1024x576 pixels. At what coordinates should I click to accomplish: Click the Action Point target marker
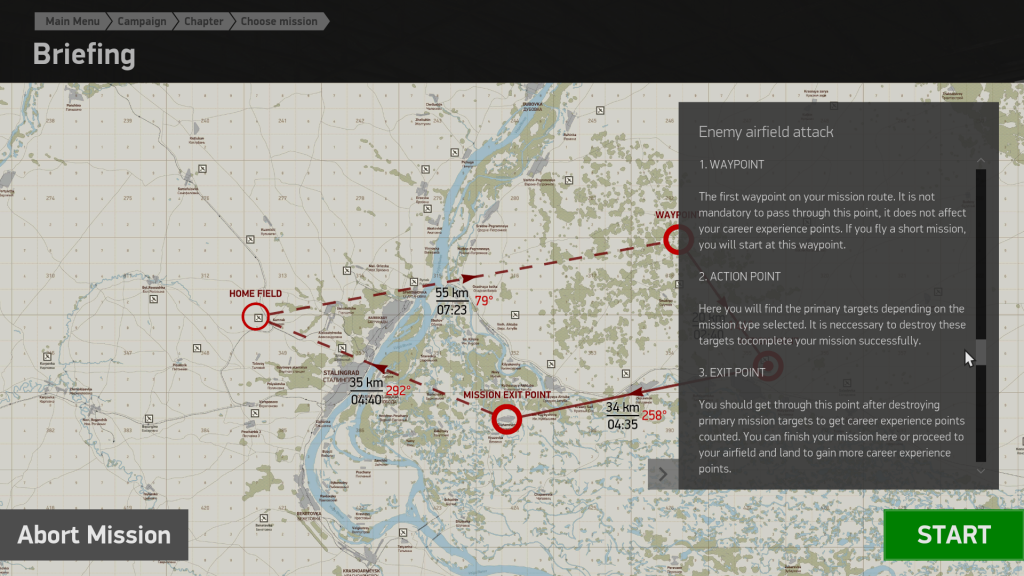click(768, 366)
